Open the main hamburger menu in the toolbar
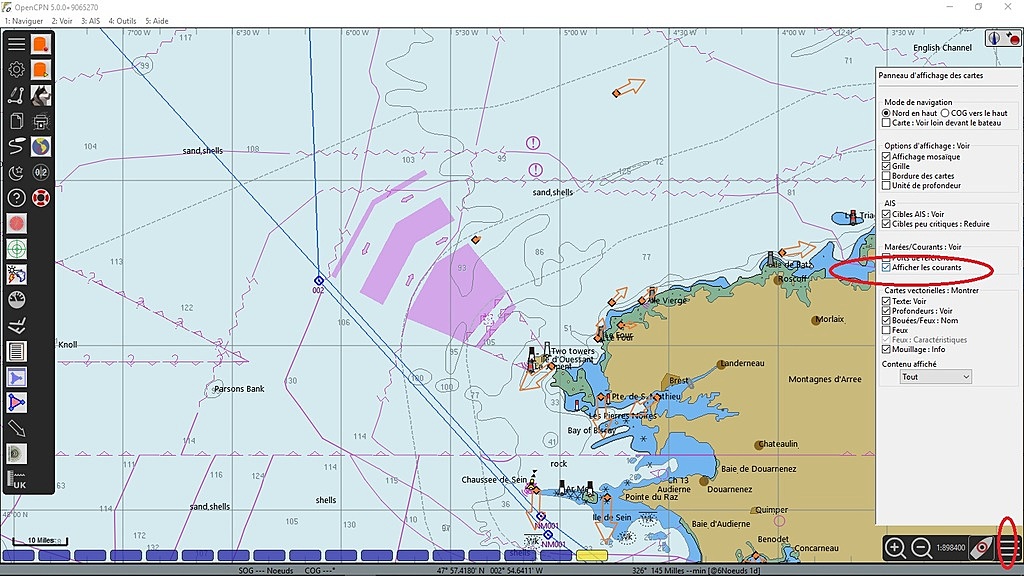This screenshot has width=1024, height=576. point(16,44)
